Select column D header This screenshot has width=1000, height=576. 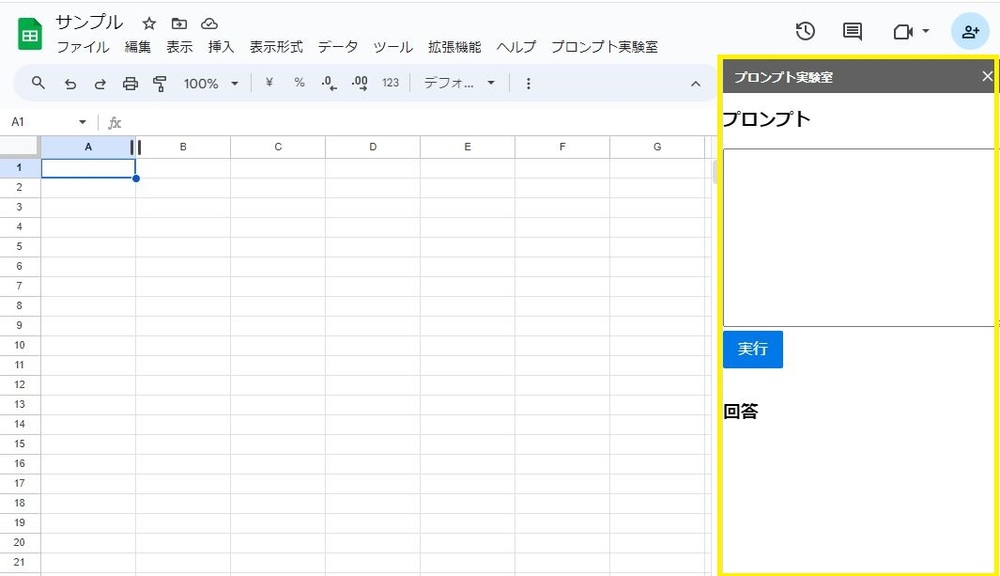tap(373, 147)
